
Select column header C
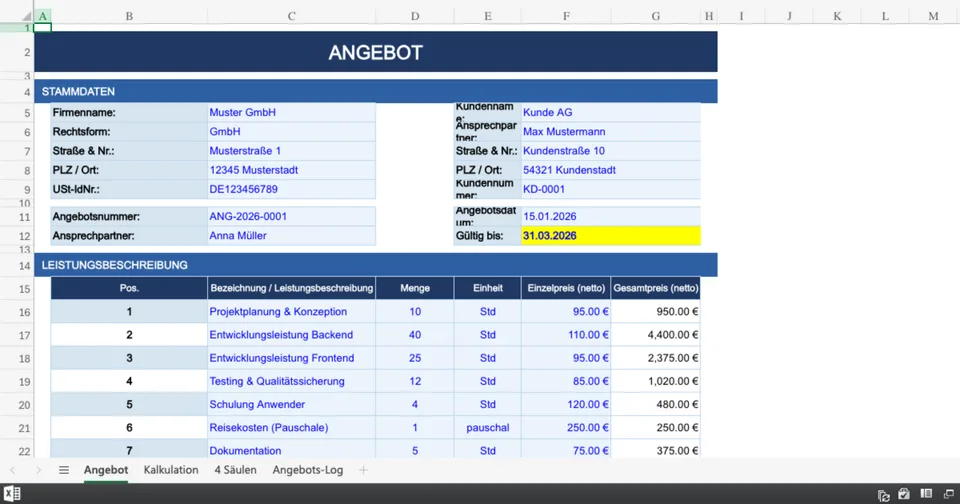coord(291,17)
